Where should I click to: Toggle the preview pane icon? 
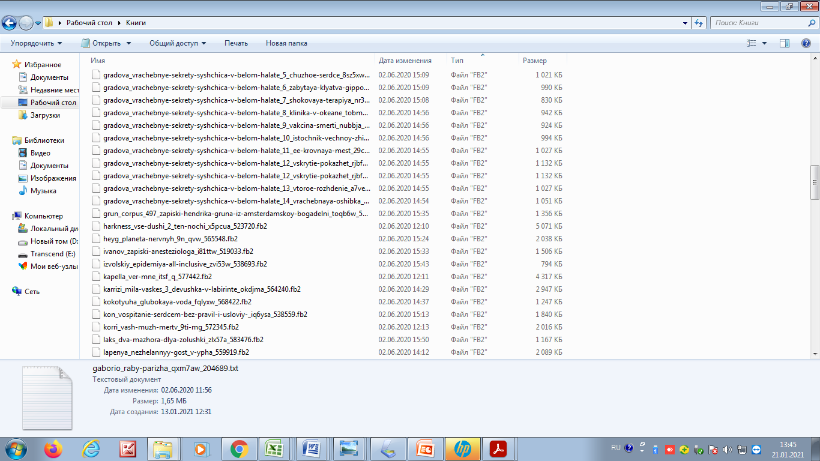coord(782,43)
